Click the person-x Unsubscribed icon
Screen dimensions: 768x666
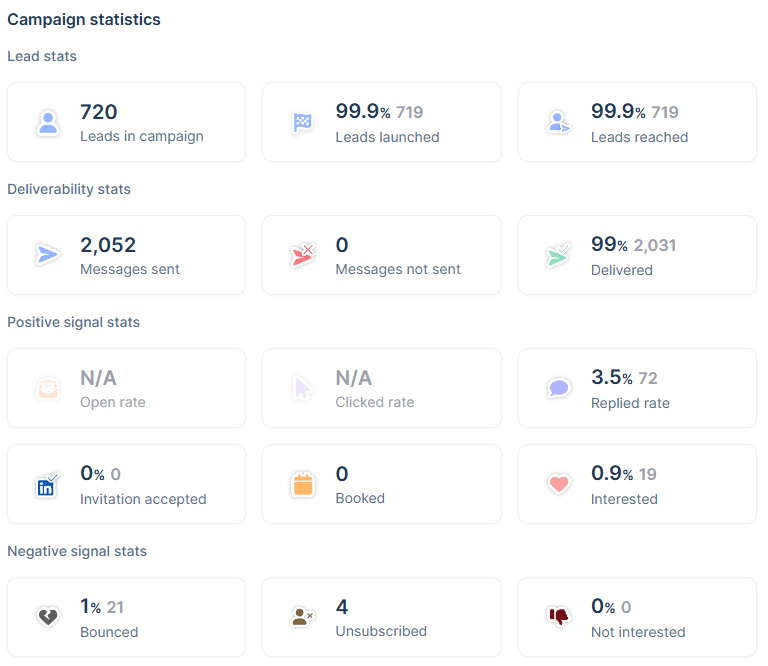(x=302, y=617)
